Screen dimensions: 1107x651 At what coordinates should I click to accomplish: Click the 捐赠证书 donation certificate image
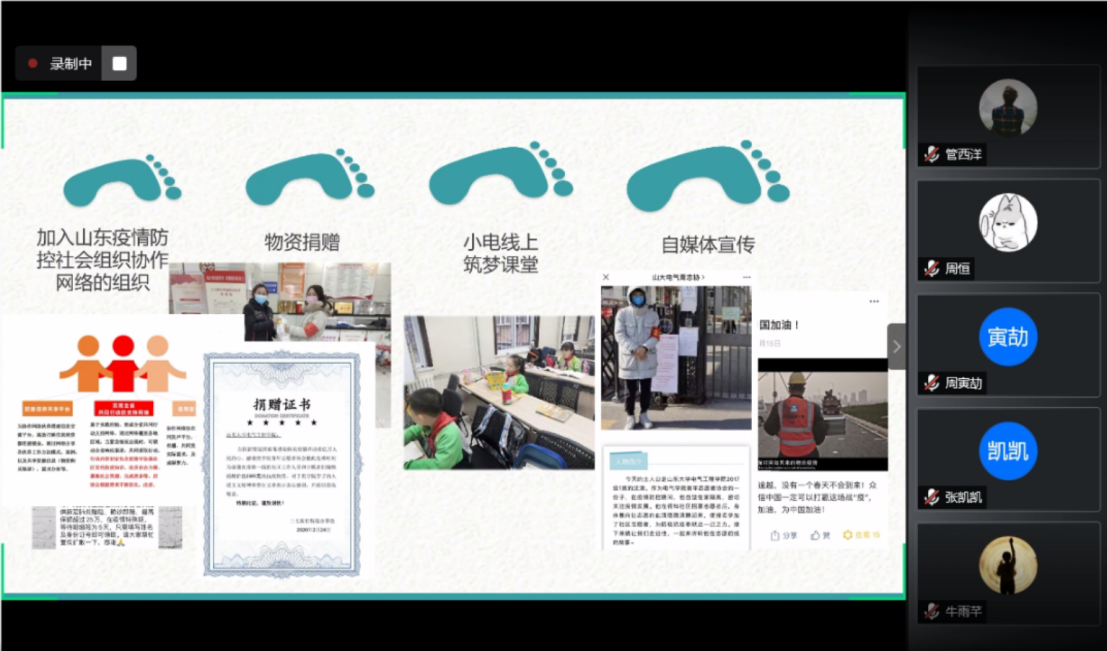(x=282, y=464)
